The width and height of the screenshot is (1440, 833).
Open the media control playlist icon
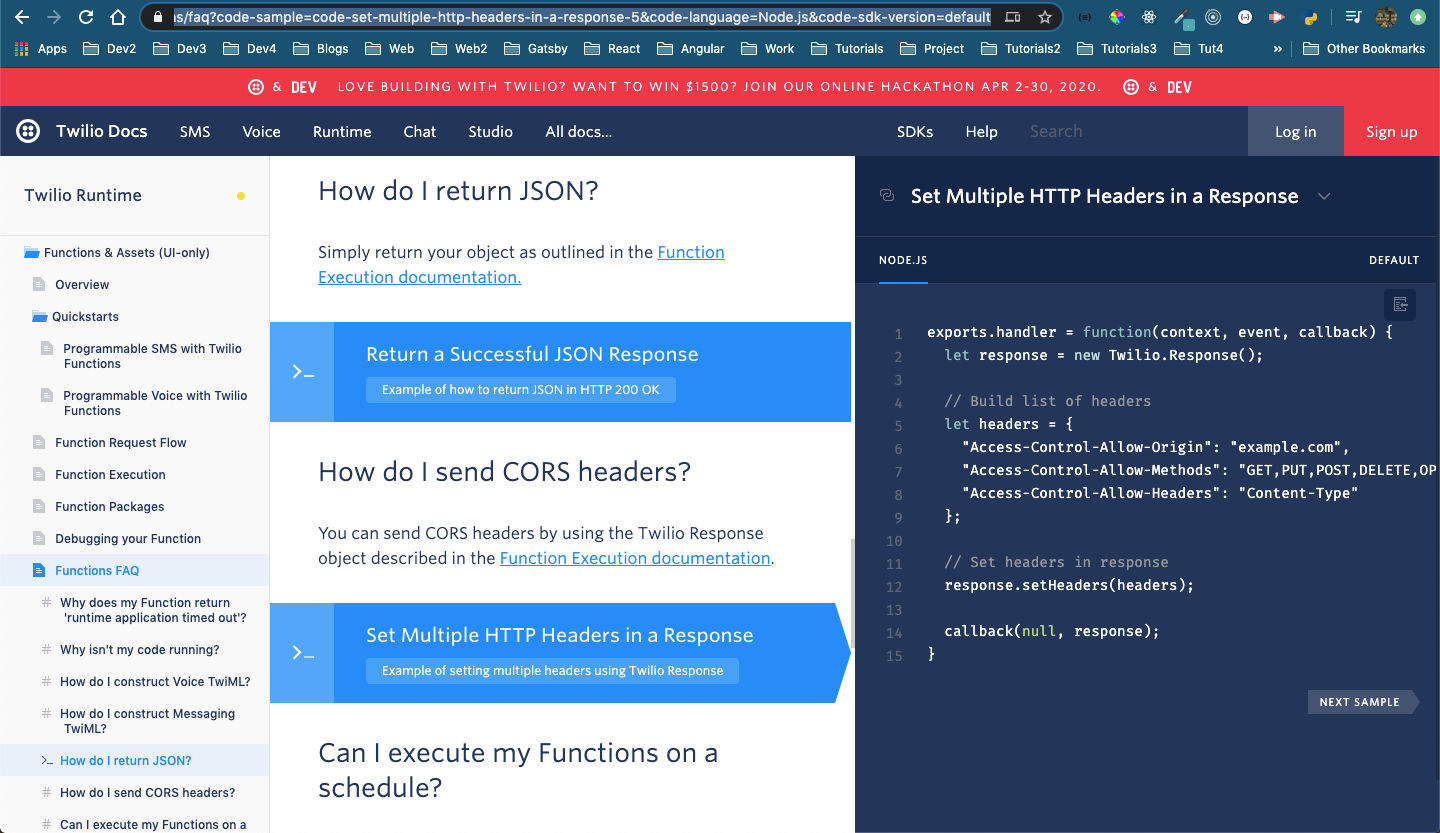coord(1353,17)
